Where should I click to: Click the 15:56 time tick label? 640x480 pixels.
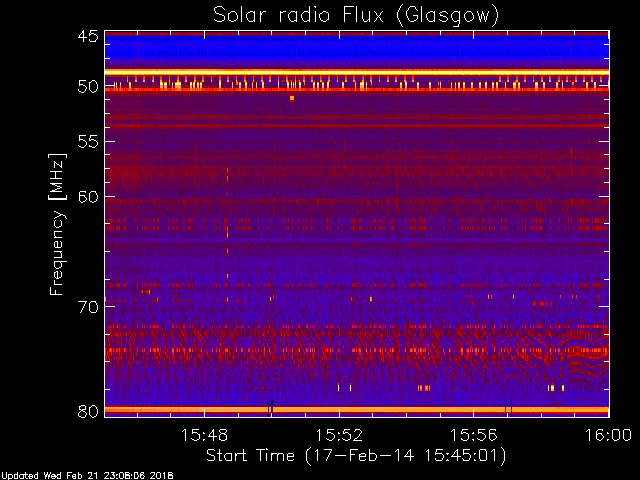click(473, 435)
